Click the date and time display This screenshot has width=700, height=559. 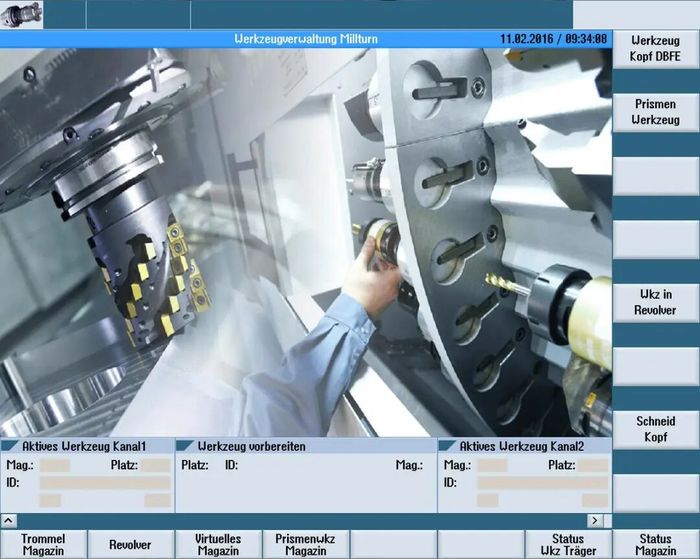pyautogui.click(x=553, y=38)
